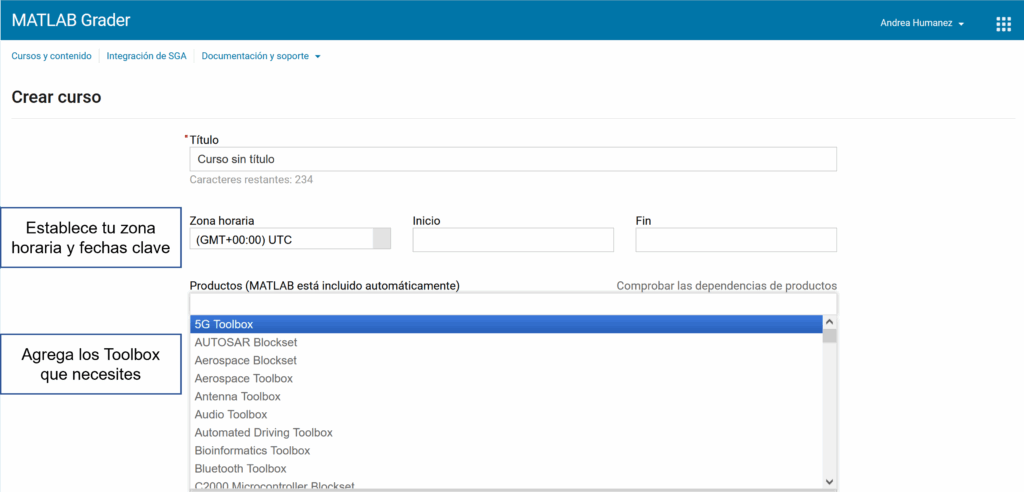Image resolution: width=1024 pixels, height=492 pixels.
Task: Open Comprobar las dependencias de productos
Action: point(727,286)
